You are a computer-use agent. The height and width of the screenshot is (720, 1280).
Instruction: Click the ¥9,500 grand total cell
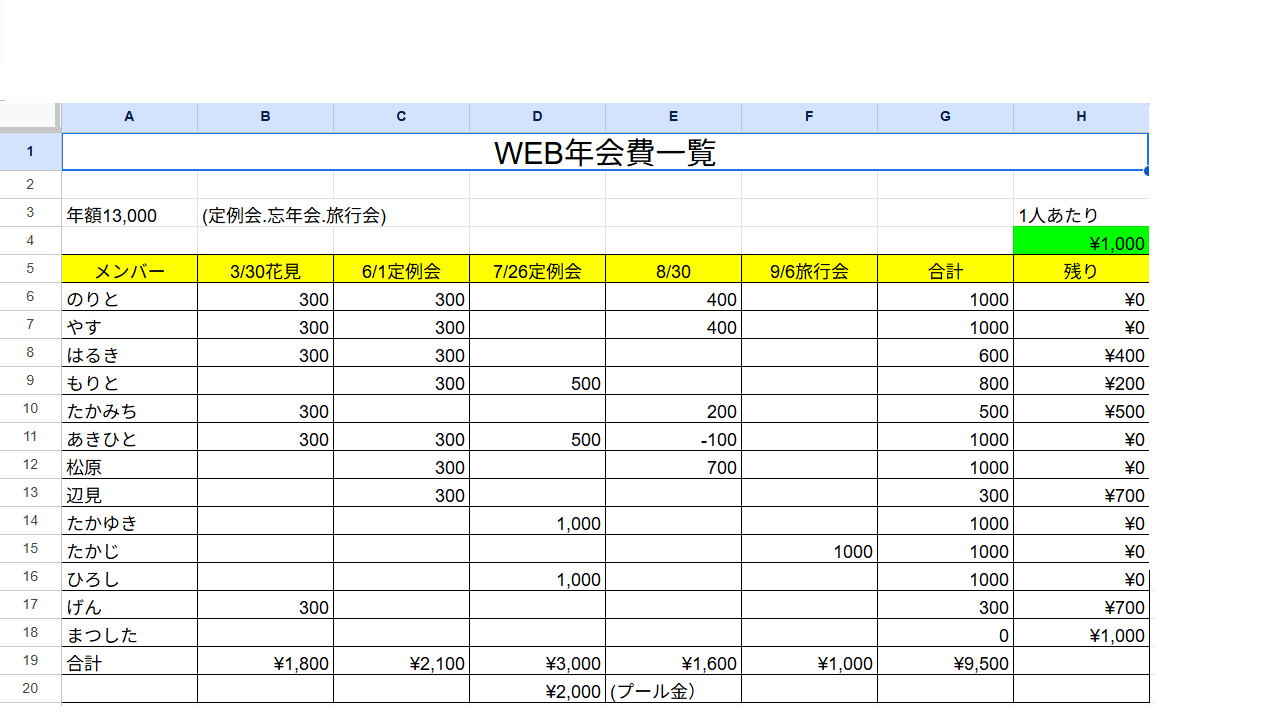coord(945,663)
